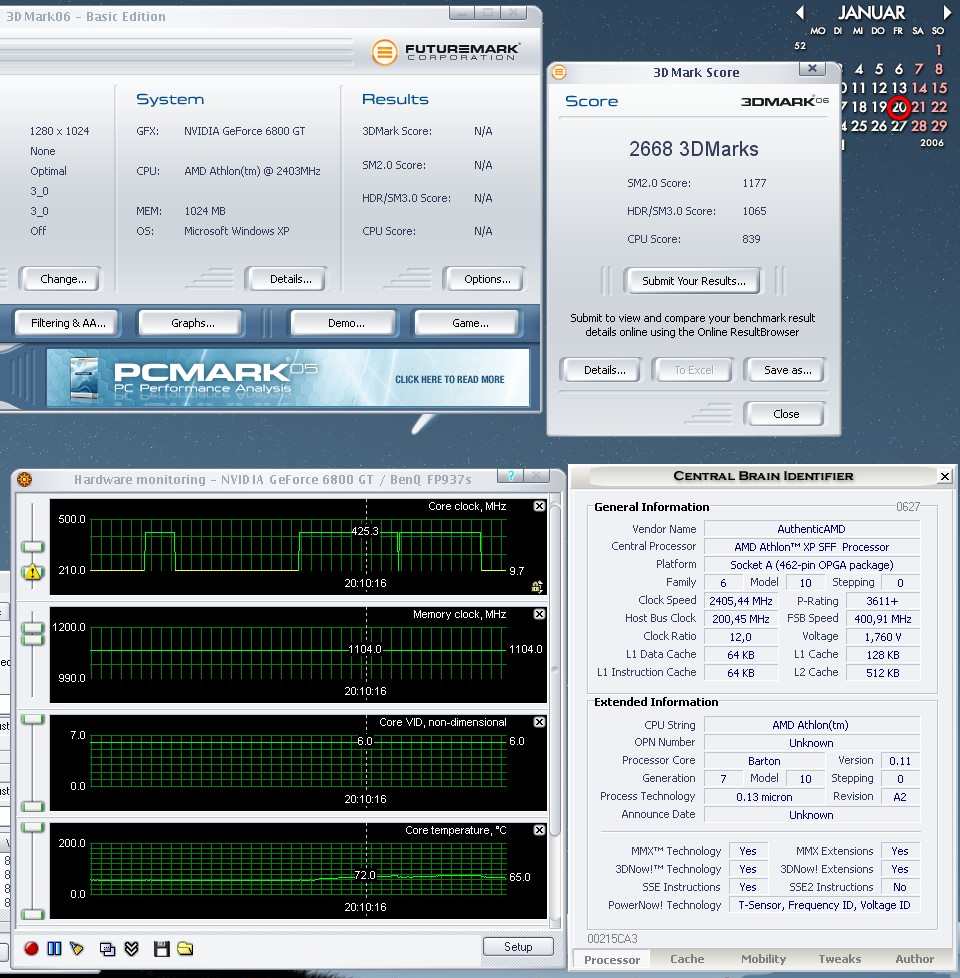Click upper slider handle beside Core VID graph
The width and height of the screenshot is (960, 978).
(x=32, y=719)
